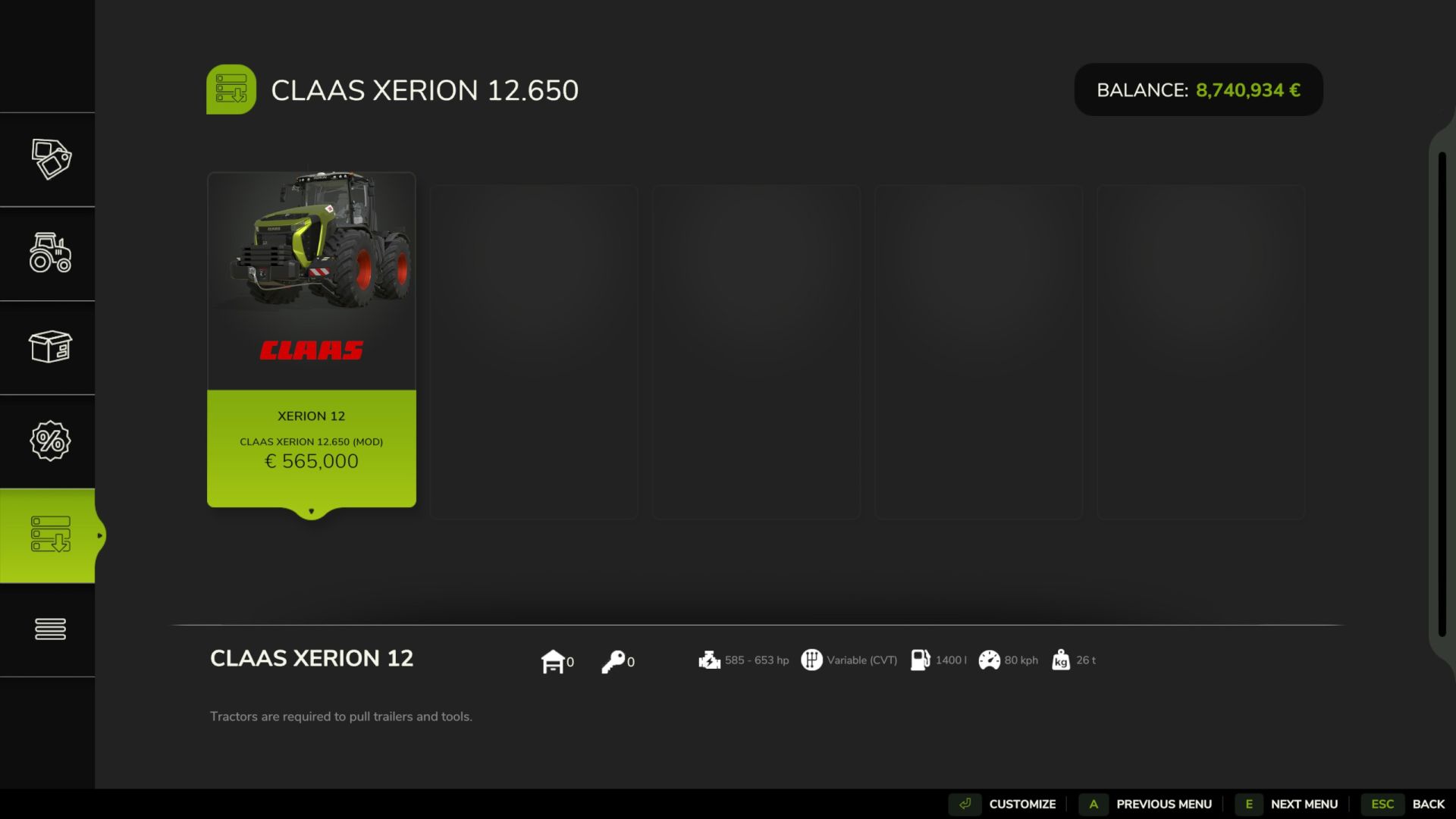Open the list category icon at sidebar bottom
Screen dimensions: 1456x819
[x=49, y=629]
